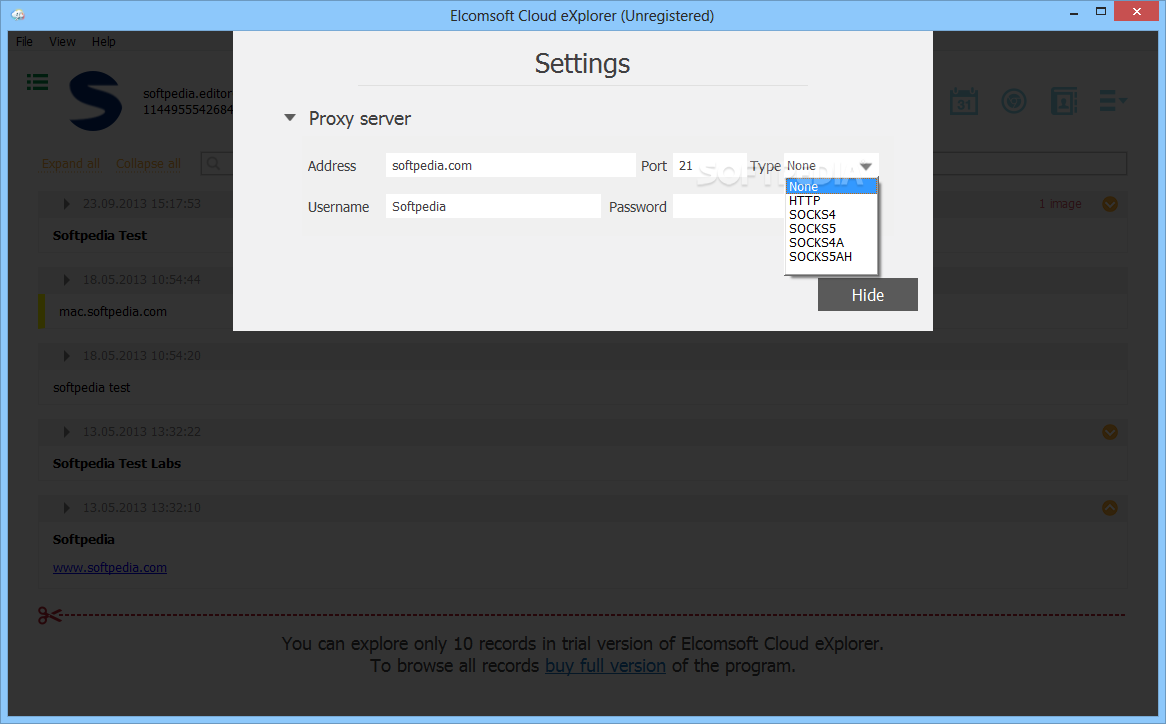This screenshot has height=724, width=1166.
Task: Open the View menu
Action: tap(62, 42)
